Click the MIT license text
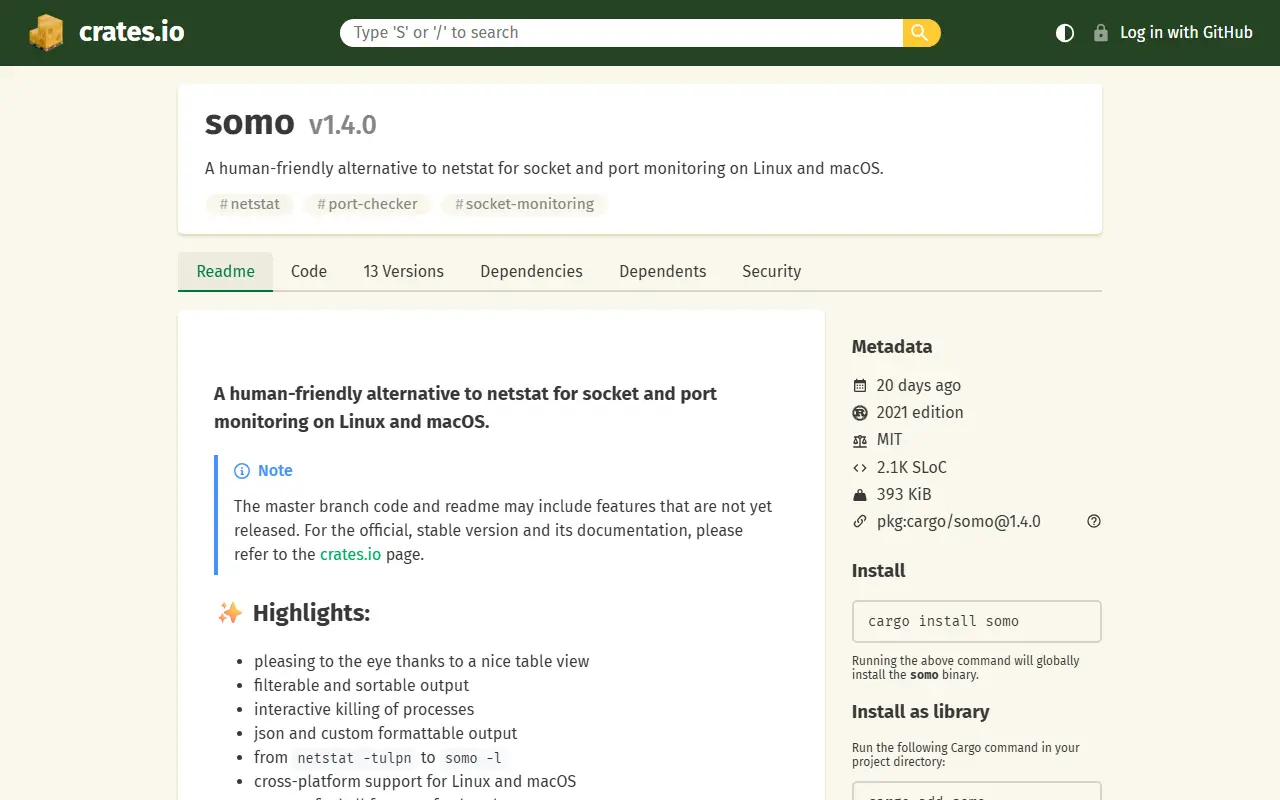The image size is (1280, 800). click(x=889, y=440)
